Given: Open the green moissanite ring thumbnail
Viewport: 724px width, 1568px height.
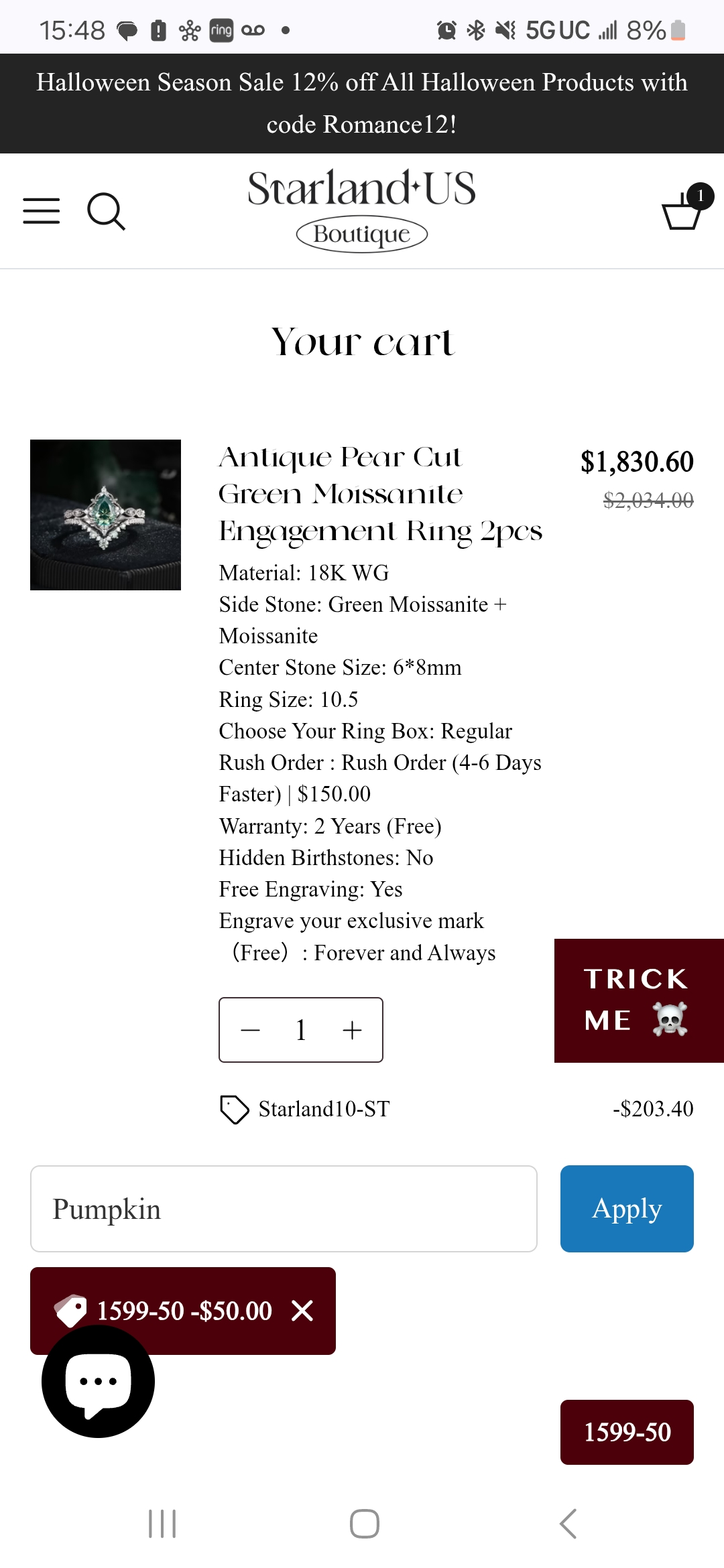Looking at the screenshot, I should [105, 515].
